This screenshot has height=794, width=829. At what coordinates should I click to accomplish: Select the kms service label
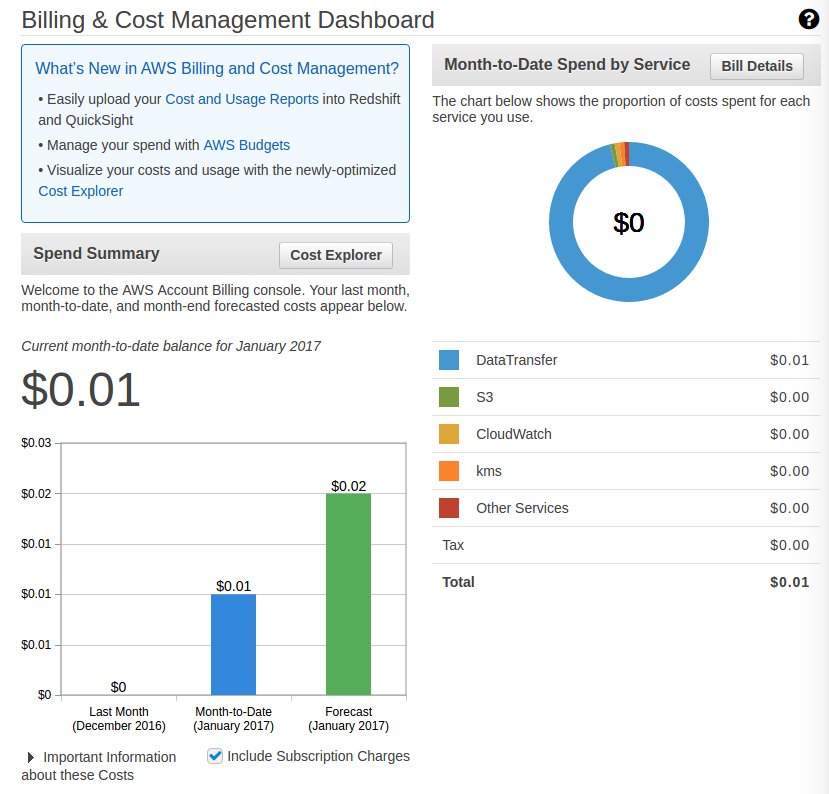489,471
